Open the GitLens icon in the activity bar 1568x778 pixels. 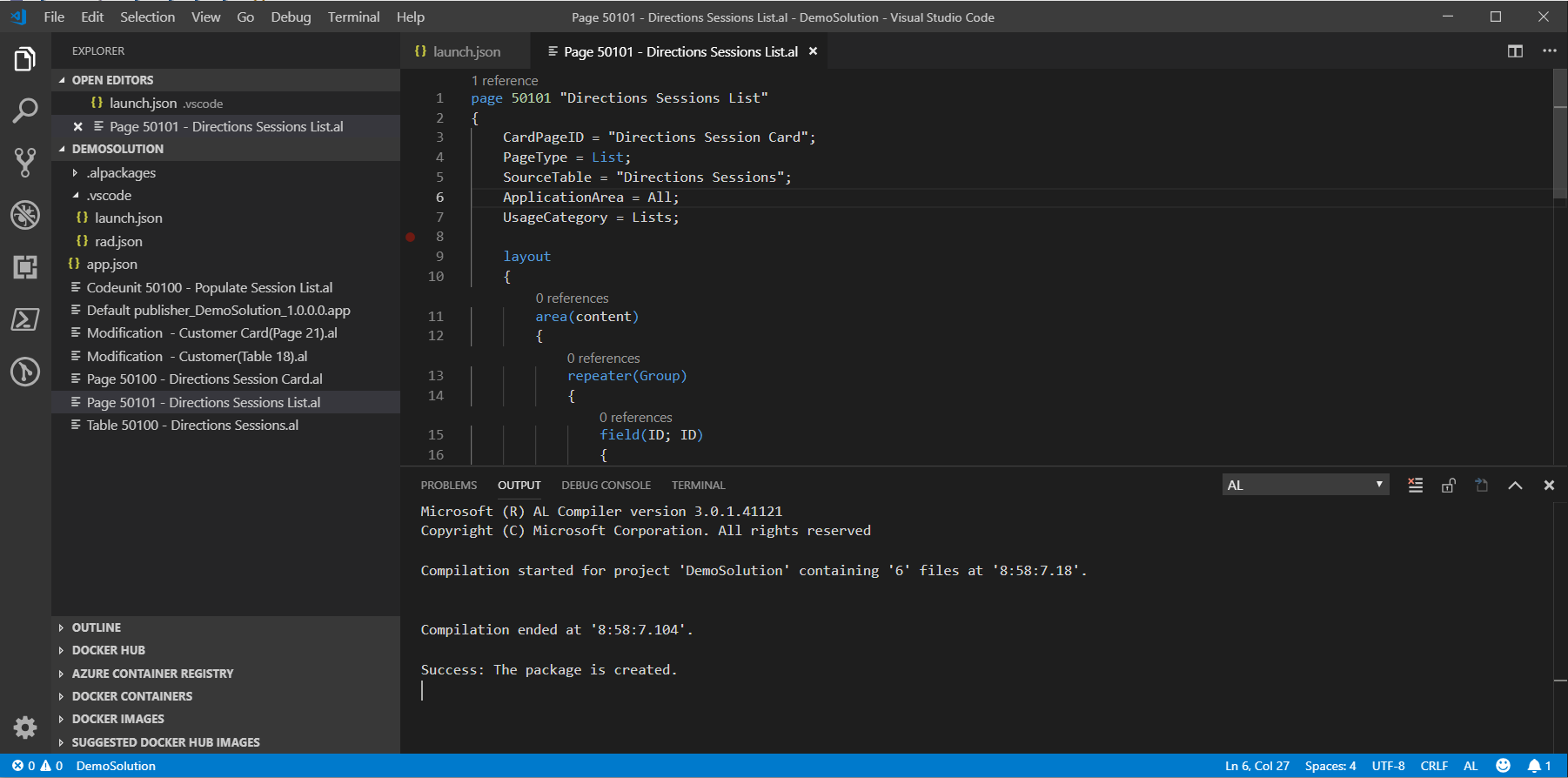[x=25, y=372]
